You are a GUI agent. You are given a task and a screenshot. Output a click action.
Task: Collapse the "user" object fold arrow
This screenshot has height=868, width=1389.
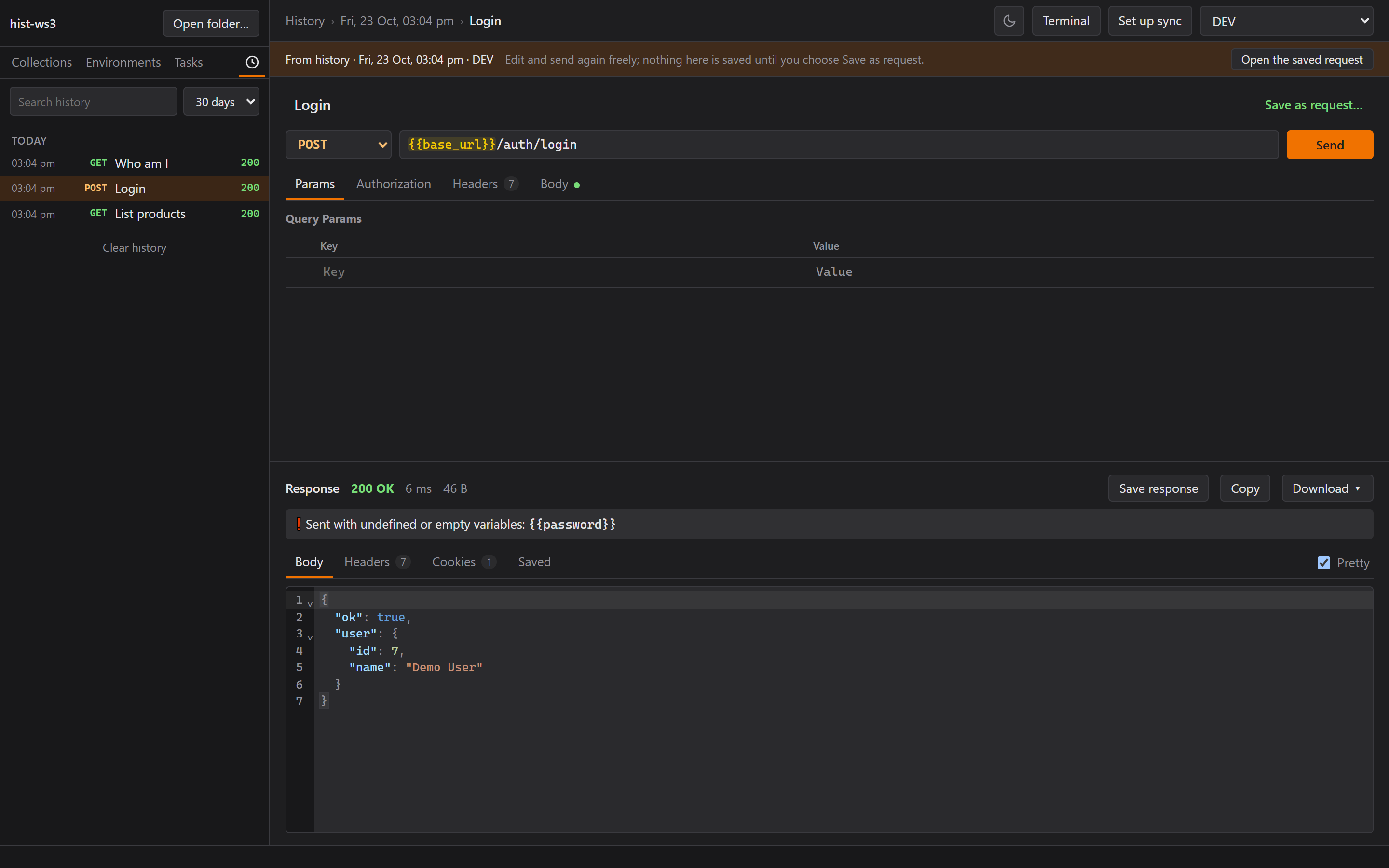click(x=310, y=637)
